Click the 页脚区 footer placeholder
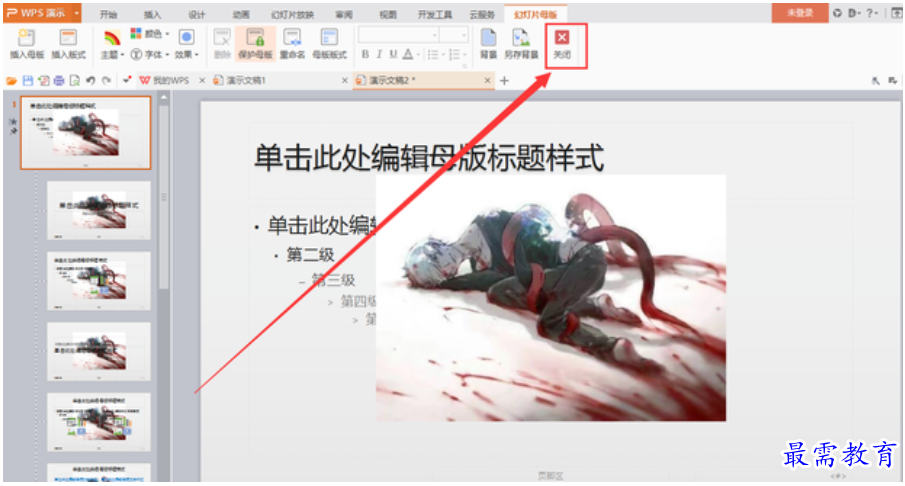 point(550,476)
